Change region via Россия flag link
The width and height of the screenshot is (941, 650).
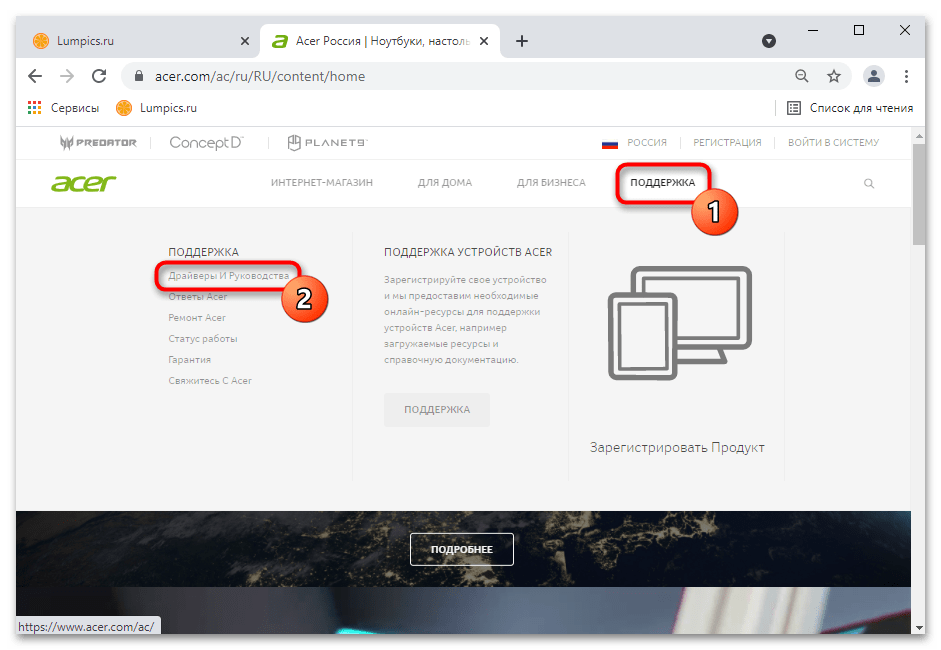(634, 143)
